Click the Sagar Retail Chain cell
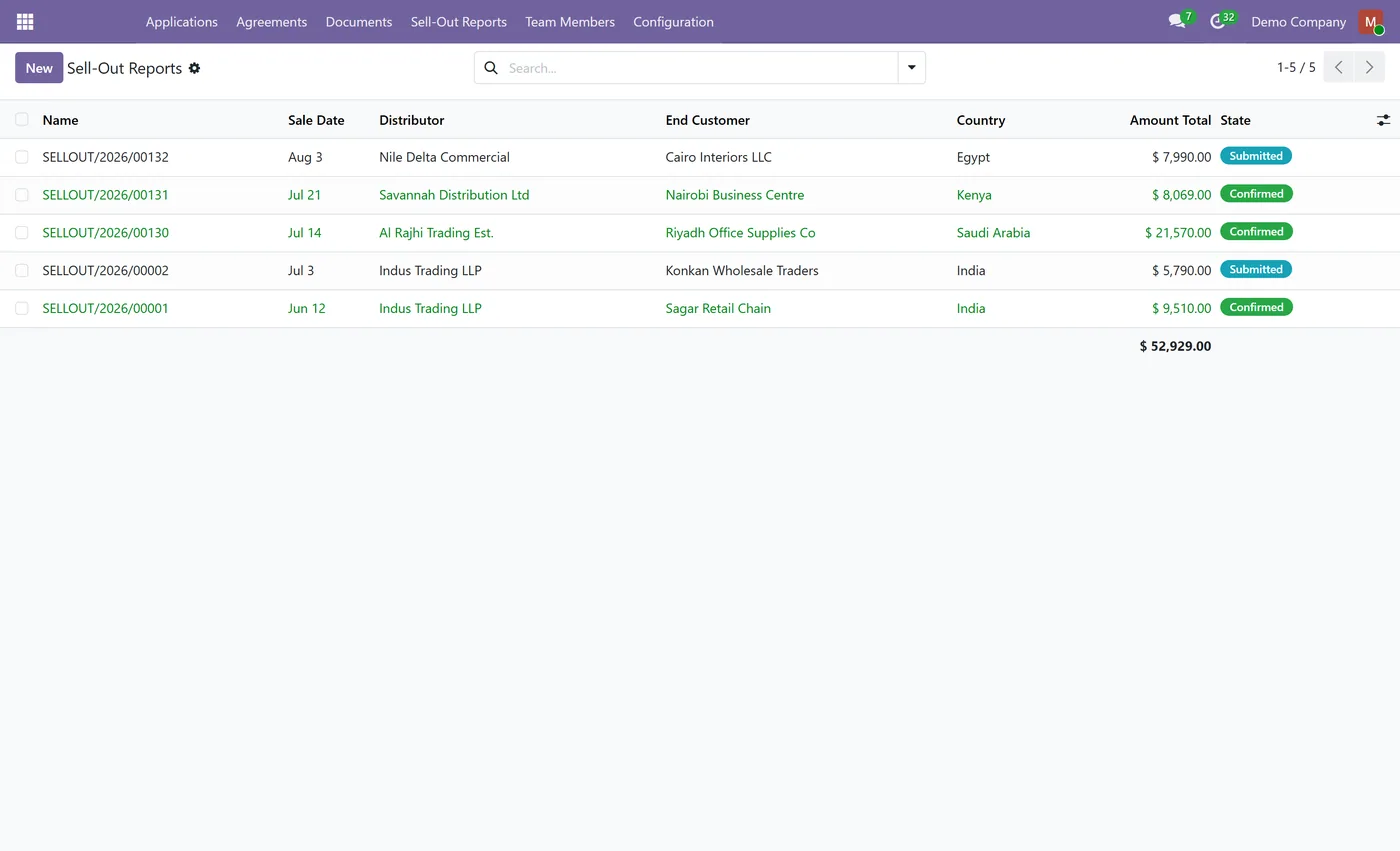 718,309
